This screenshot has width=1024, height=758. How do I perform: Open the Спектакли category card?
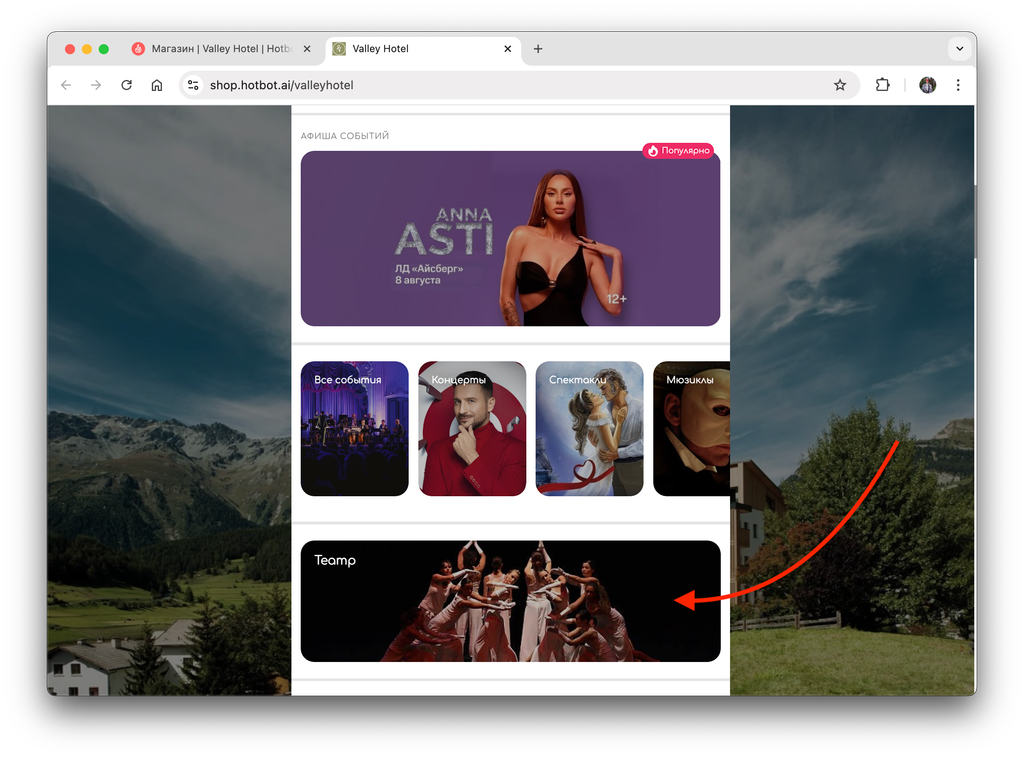590,428
